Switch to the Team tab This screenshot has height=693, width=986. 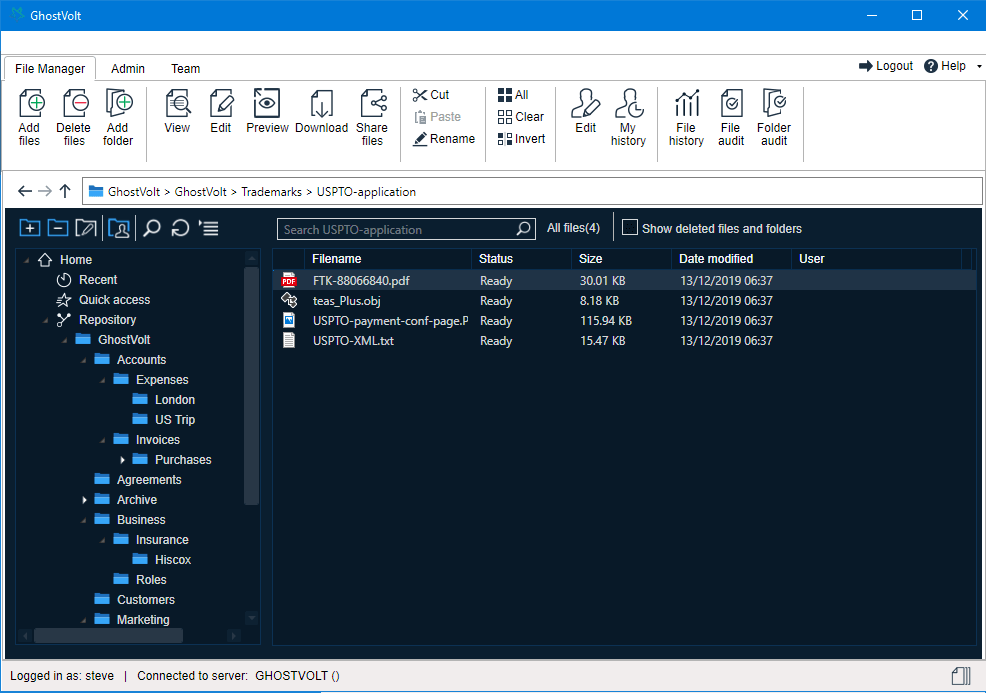pyautogui.click(x=185, y=69)
